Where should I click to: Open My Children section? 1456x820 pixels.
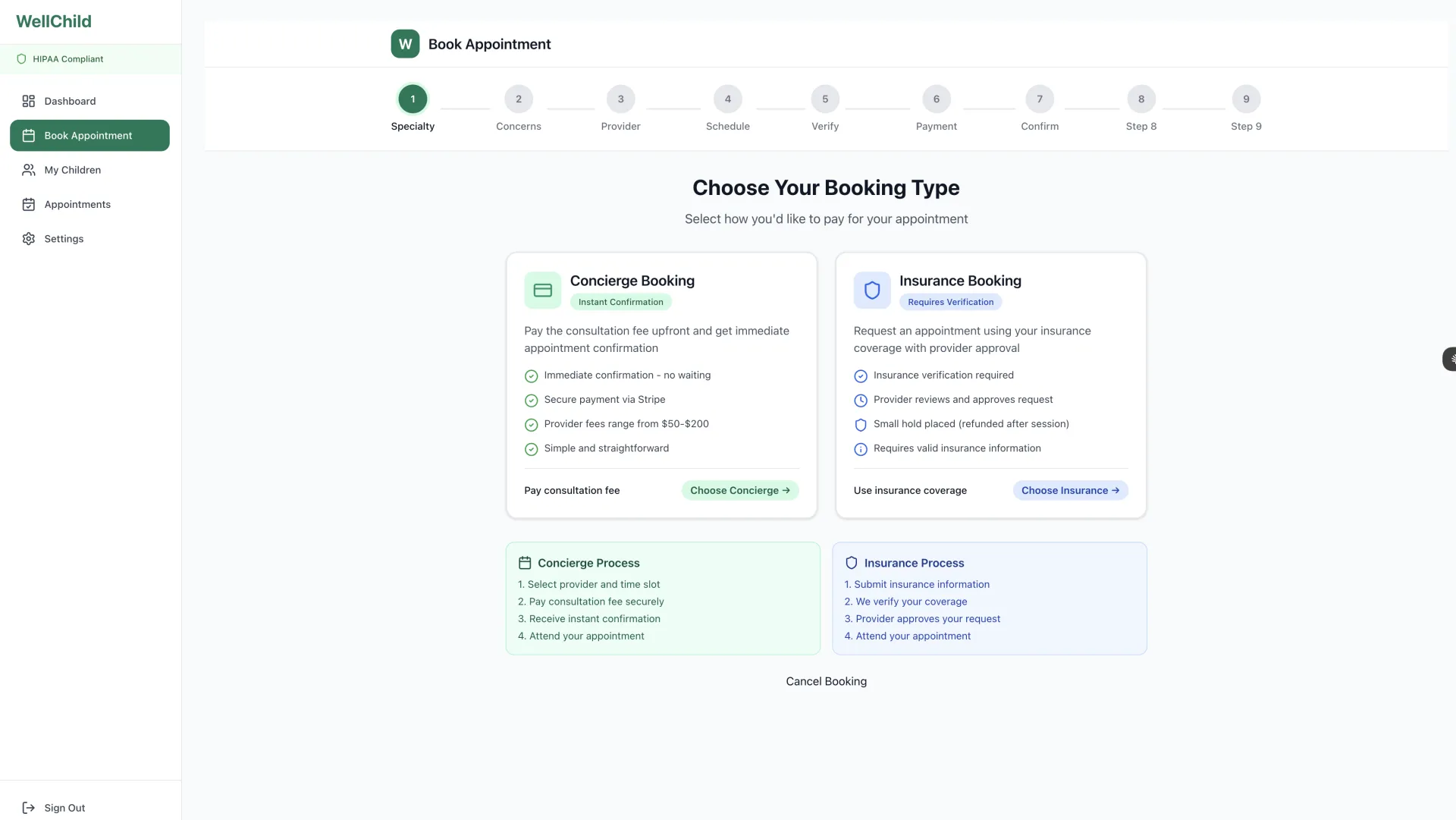pyautogui.click(x=72, y=170)
